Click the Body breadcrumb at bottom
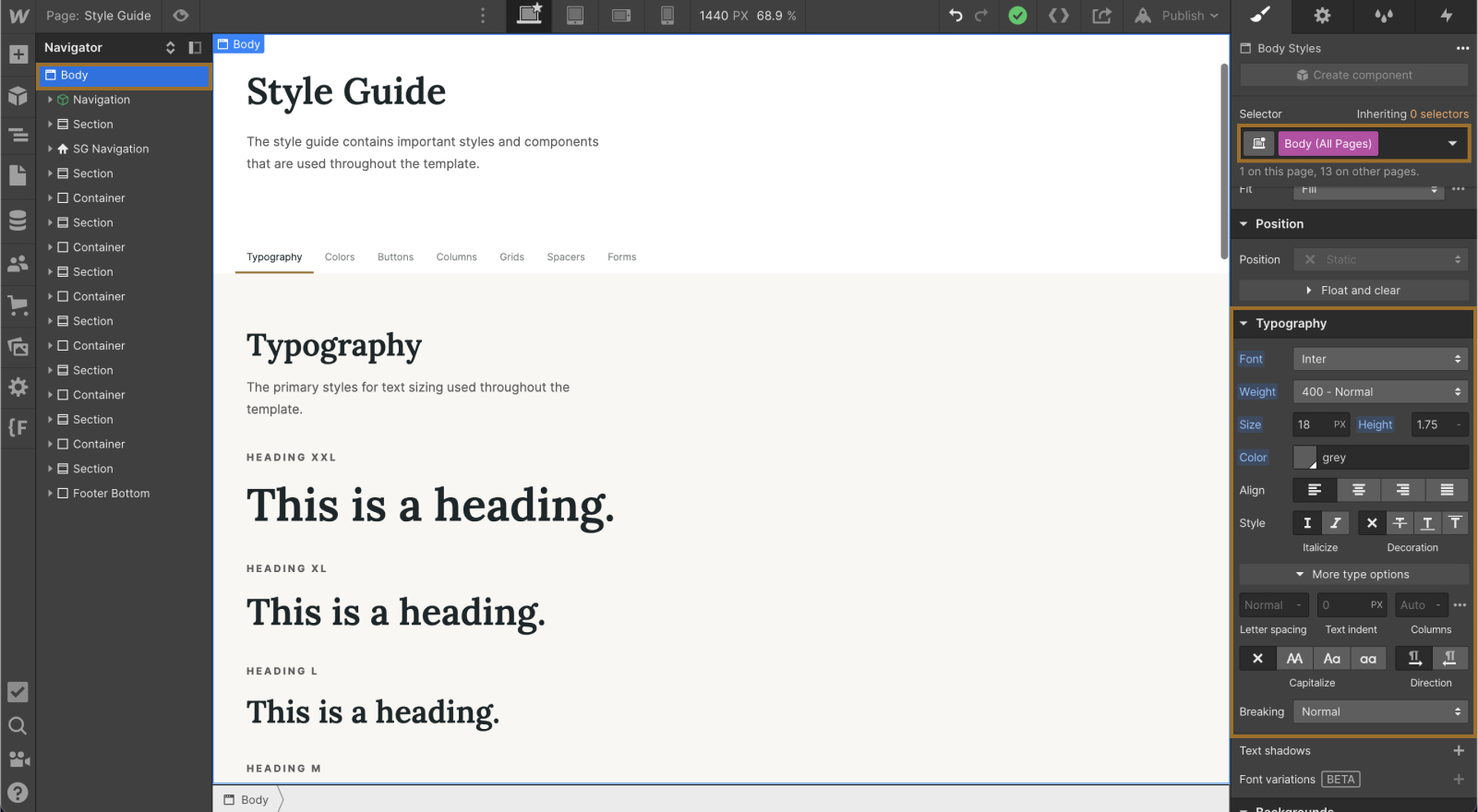The image size is (1478, 812). coord(246,800)
